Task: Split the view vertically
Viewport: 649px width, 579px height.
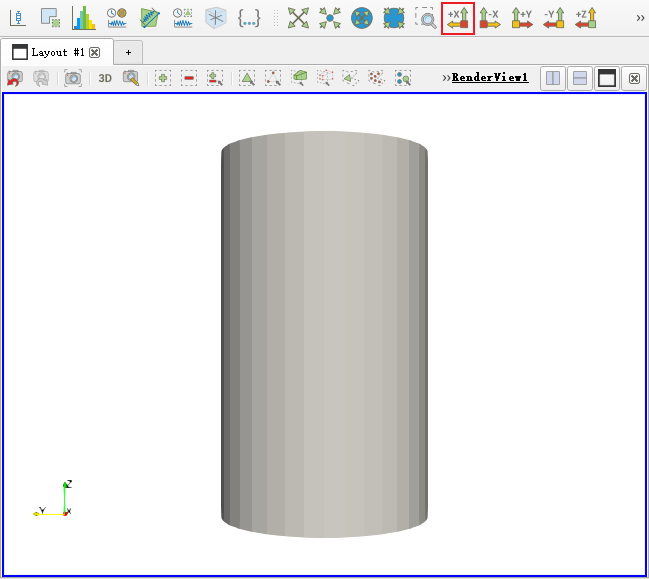Action: coord(580,78)
